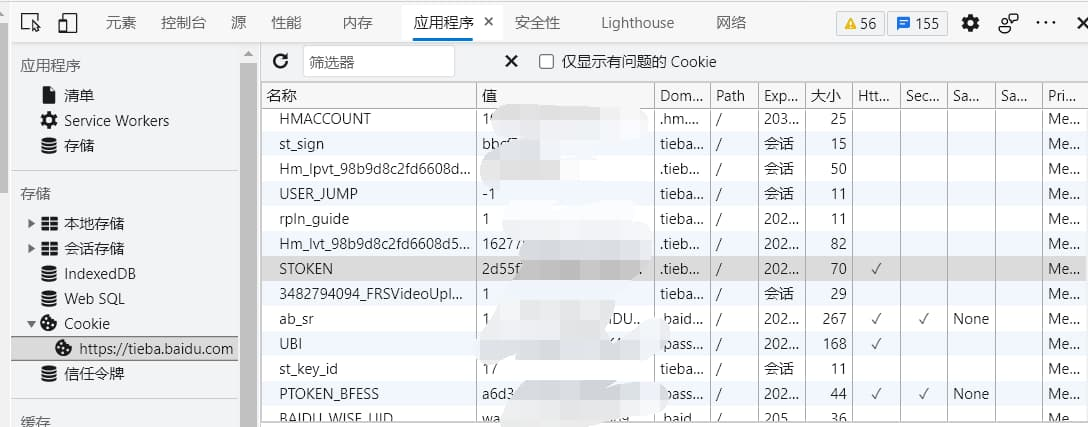Click the manifest document icon beside 清单

pos(49,95)
